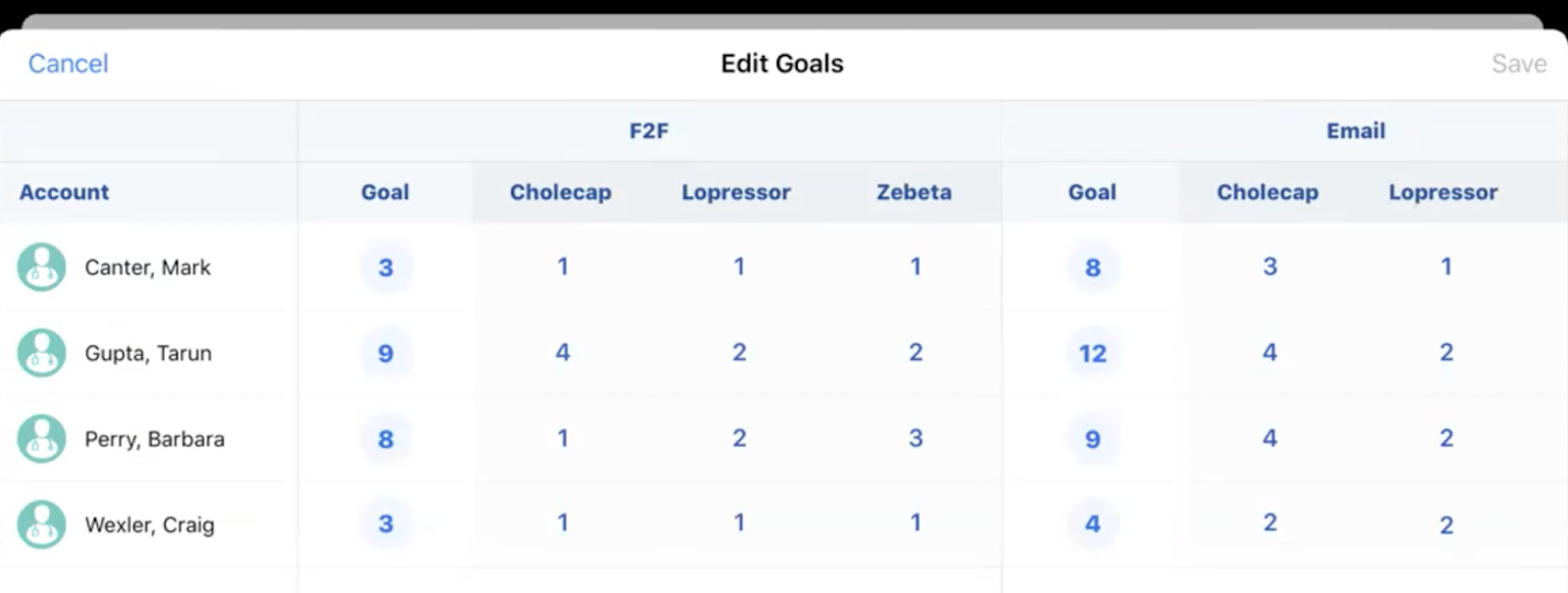This screenshot has width=1568, height=593.
Task: Click the F2F Zebeta column header
Action: [913, 192]
